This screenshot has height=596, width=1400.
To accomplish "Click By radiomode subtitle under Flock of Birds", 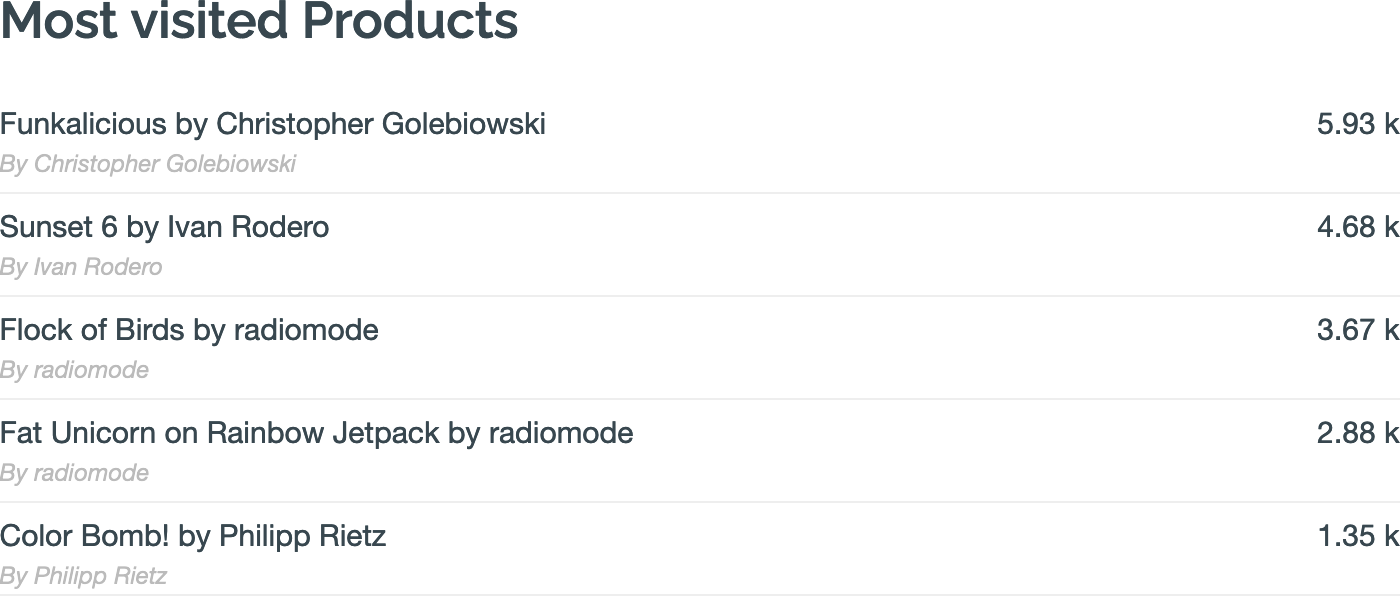I will (x=74, y=370).
